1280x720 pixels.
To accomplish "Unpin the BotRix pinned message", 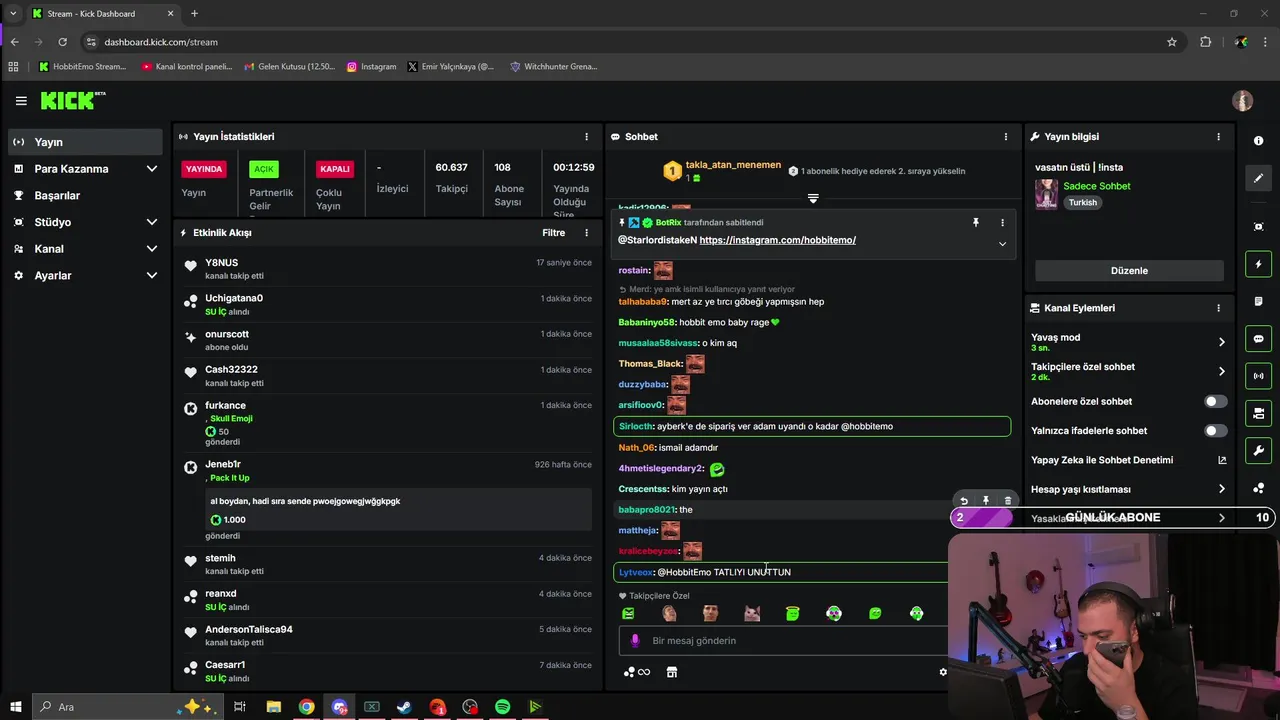I will (976, 223).
